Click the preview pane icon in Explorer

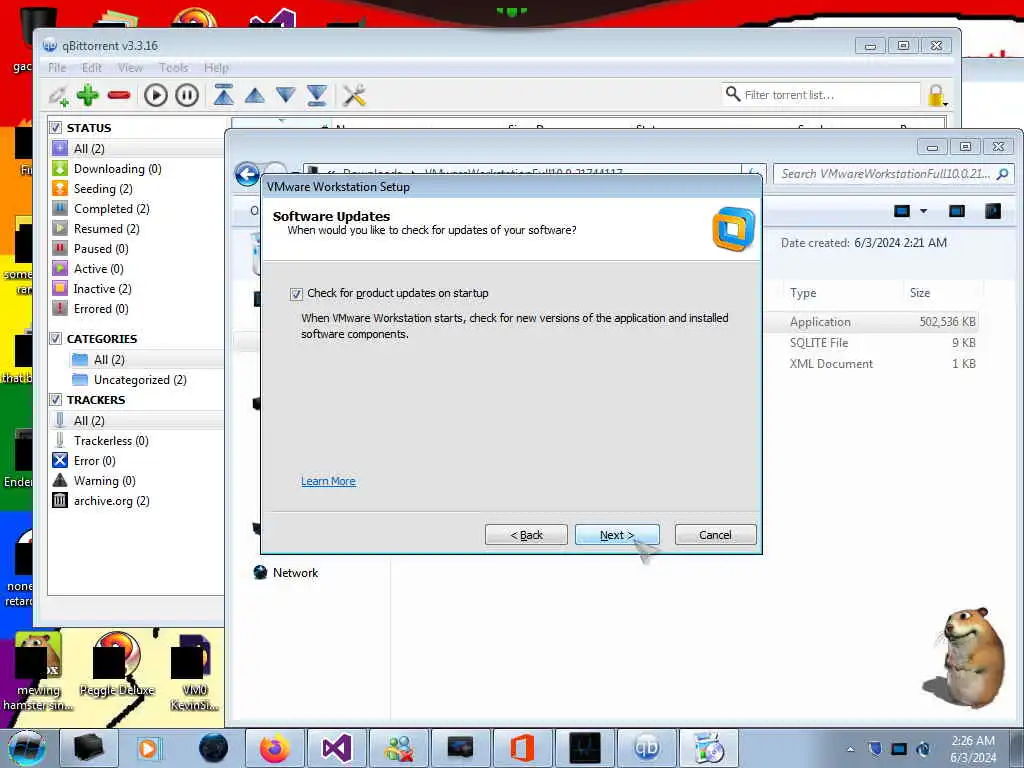(x=957, y=211)
